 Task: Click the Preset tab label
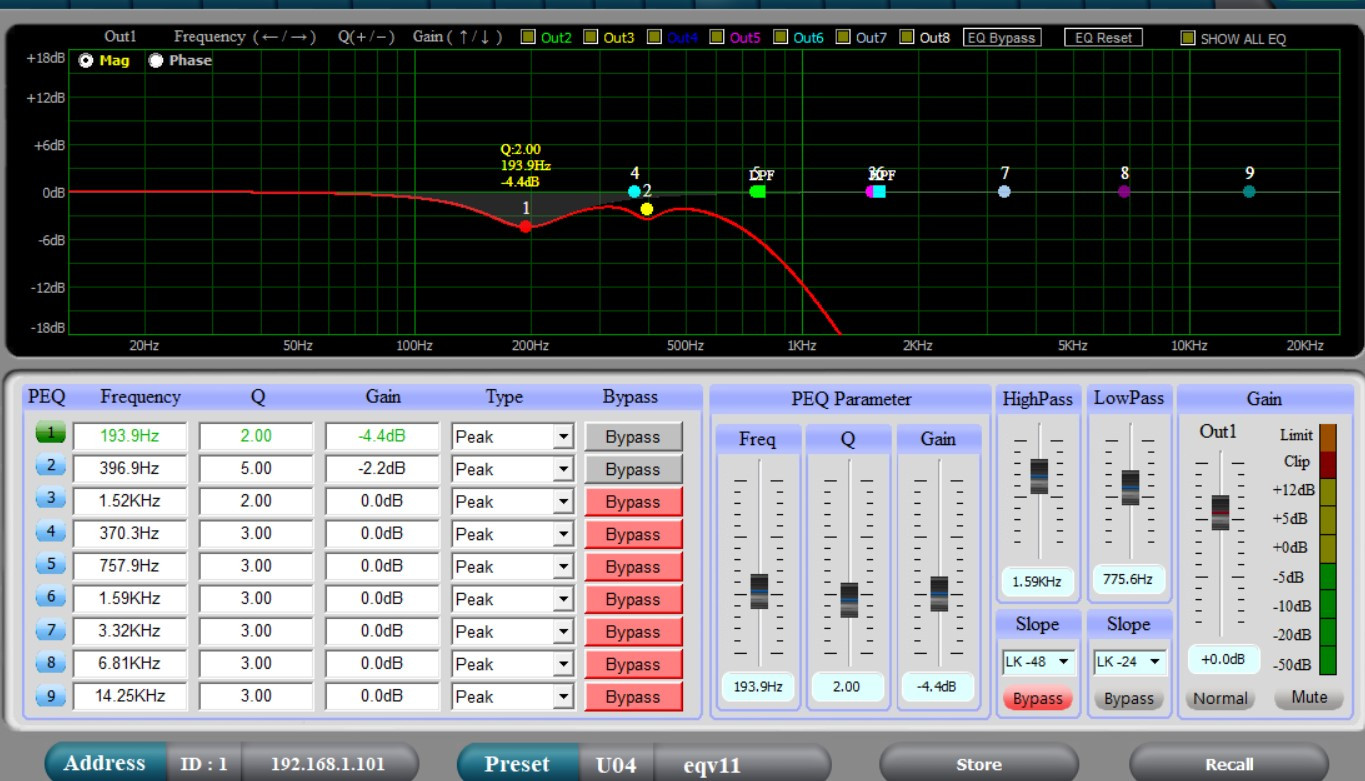[517, 764]
